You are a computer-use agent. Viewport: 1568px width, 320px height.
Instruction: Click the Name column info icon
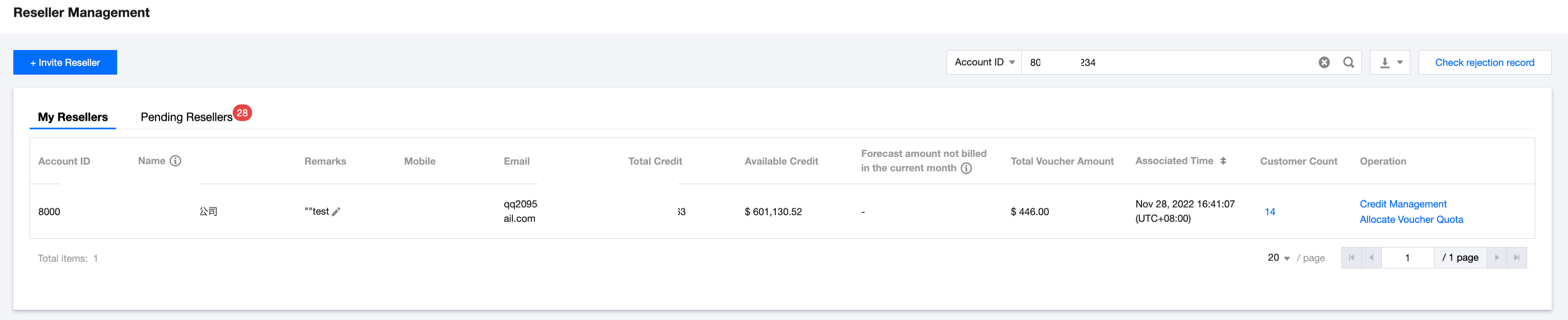tap(175, 161)
